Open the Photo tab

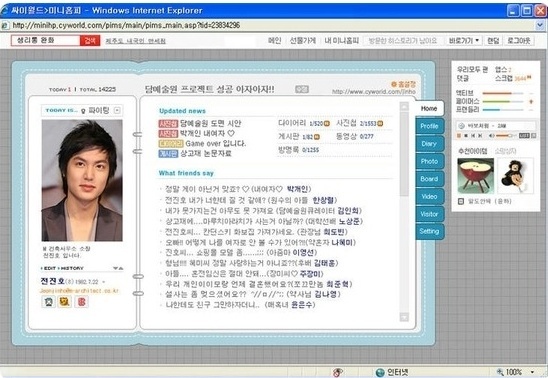coord(430,161)
